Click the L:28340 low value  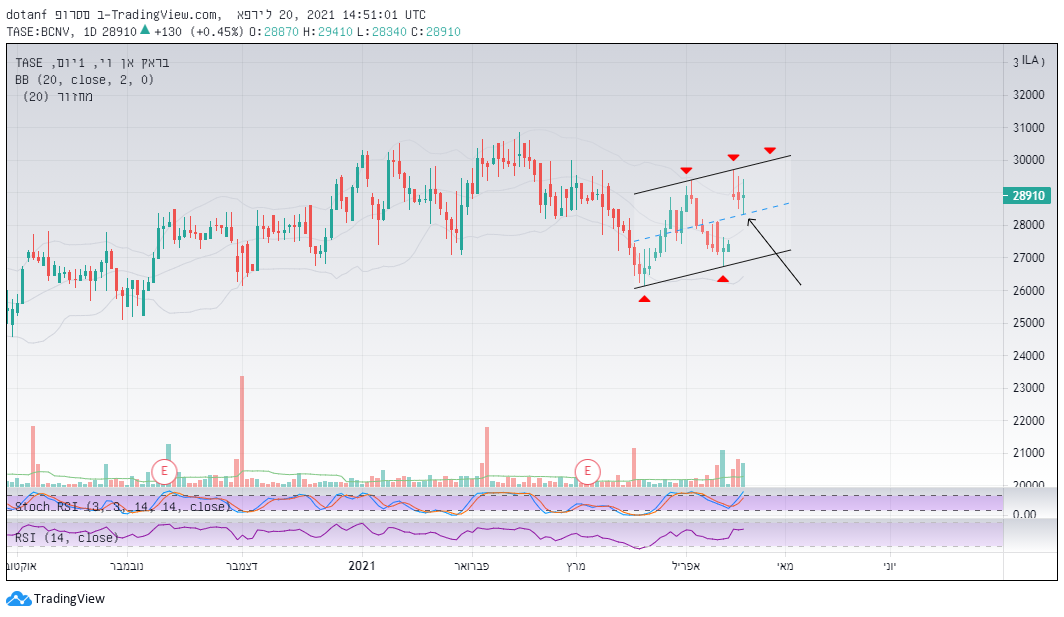pyautogui.click(x=382, y=32)
